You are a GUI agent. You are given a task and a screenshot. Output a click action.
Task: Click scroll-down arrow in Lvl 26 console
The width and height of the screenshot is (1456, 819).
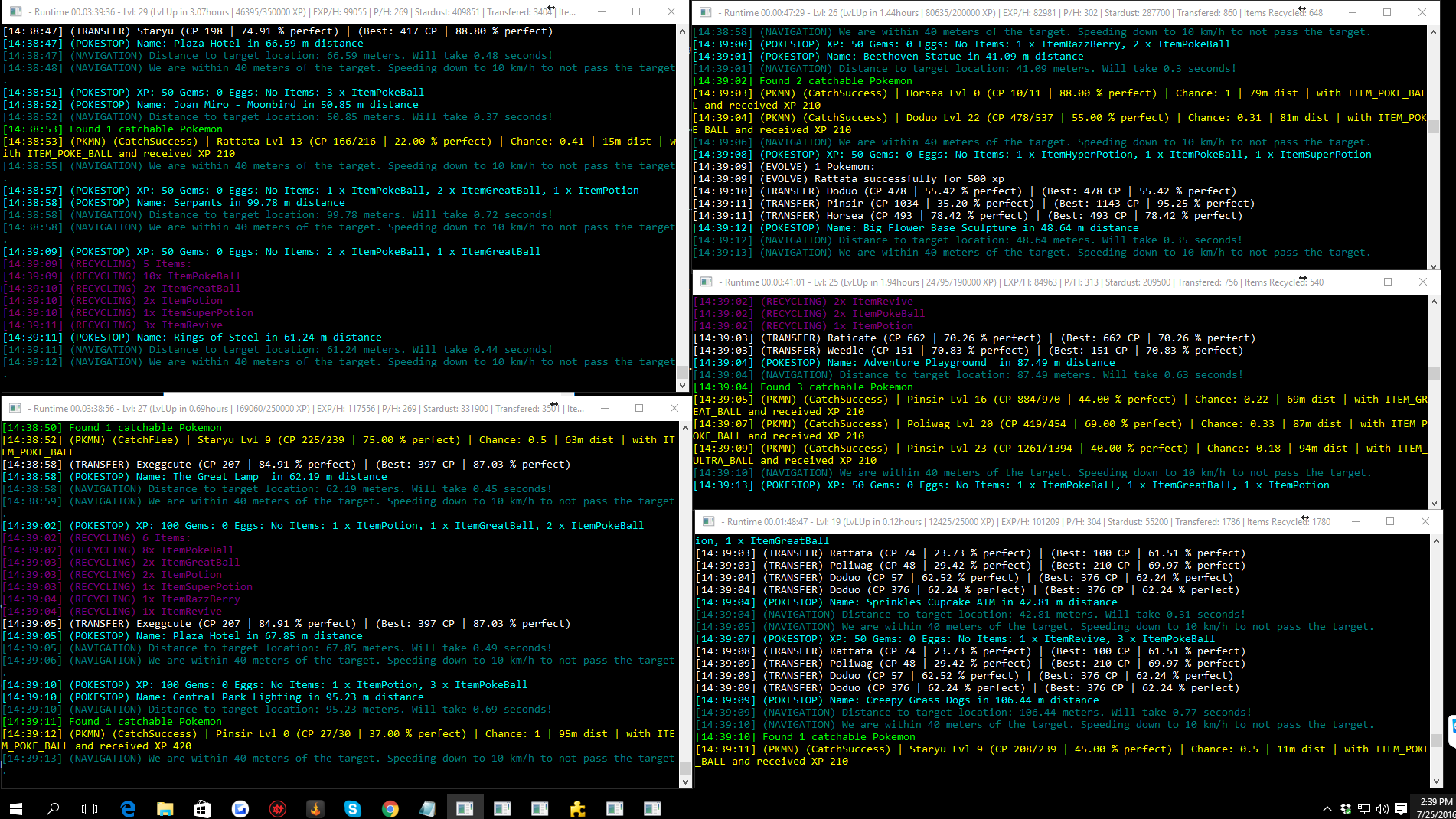[1434, 266]
